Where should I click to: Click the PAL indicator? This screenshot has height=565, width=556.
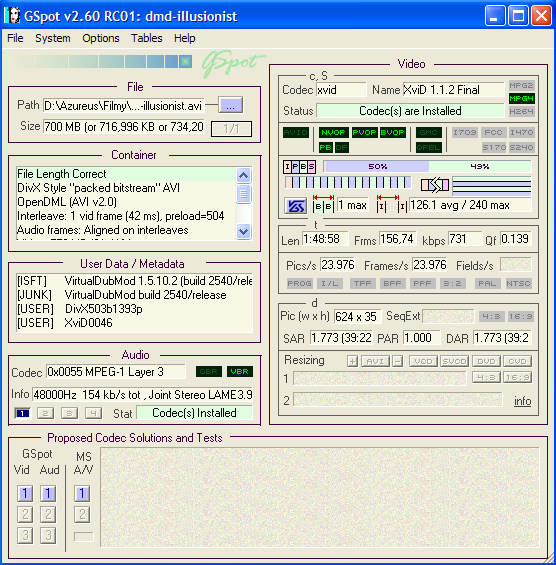(x=487, y=284)
